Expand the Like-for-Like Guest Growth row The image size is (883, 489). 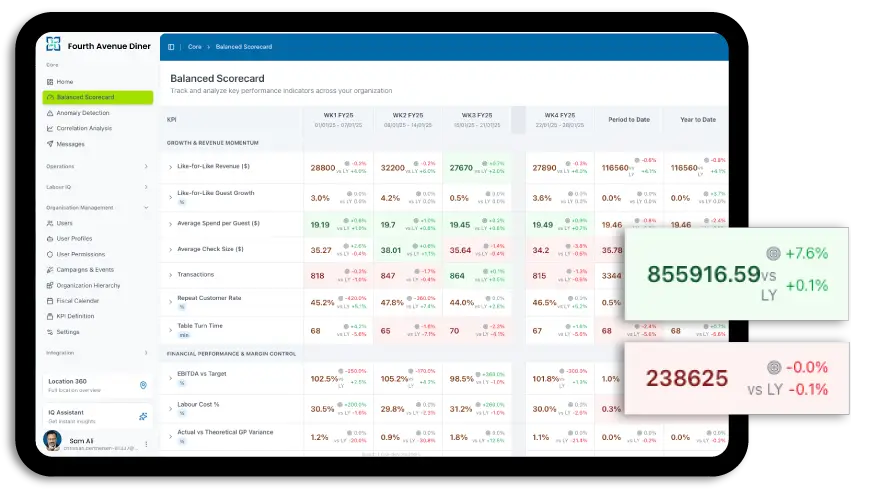point(170,197)
